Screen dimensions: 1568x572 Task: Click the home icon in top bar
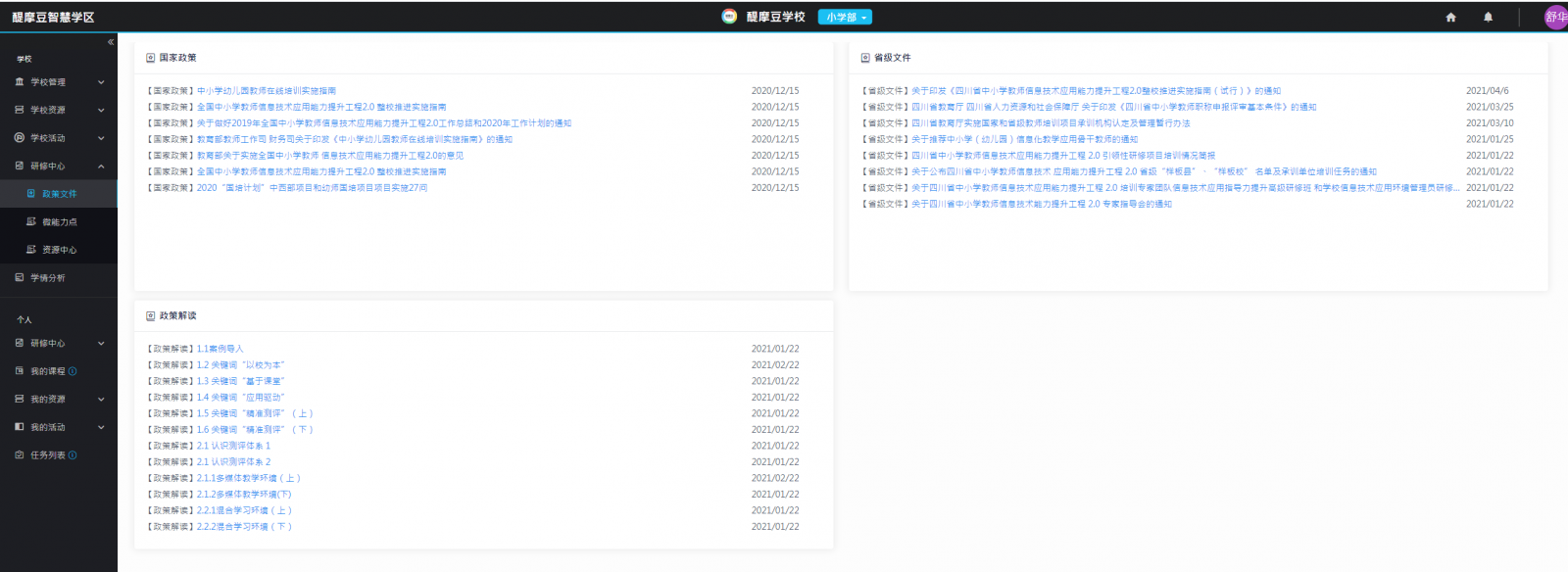click(1450, 18)
